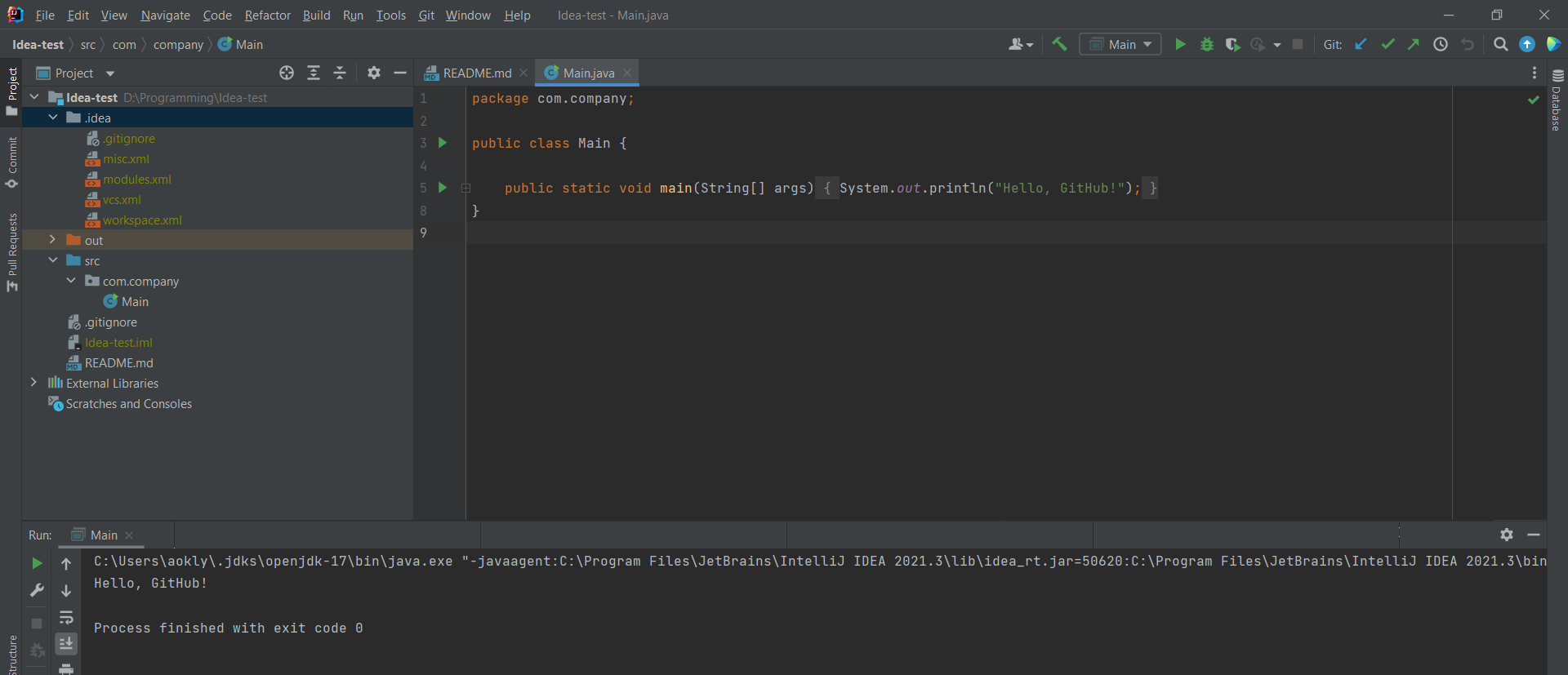Expand the out folder
The width and height of the screenshot is (1568, 675).
click(x=52, y=240)
